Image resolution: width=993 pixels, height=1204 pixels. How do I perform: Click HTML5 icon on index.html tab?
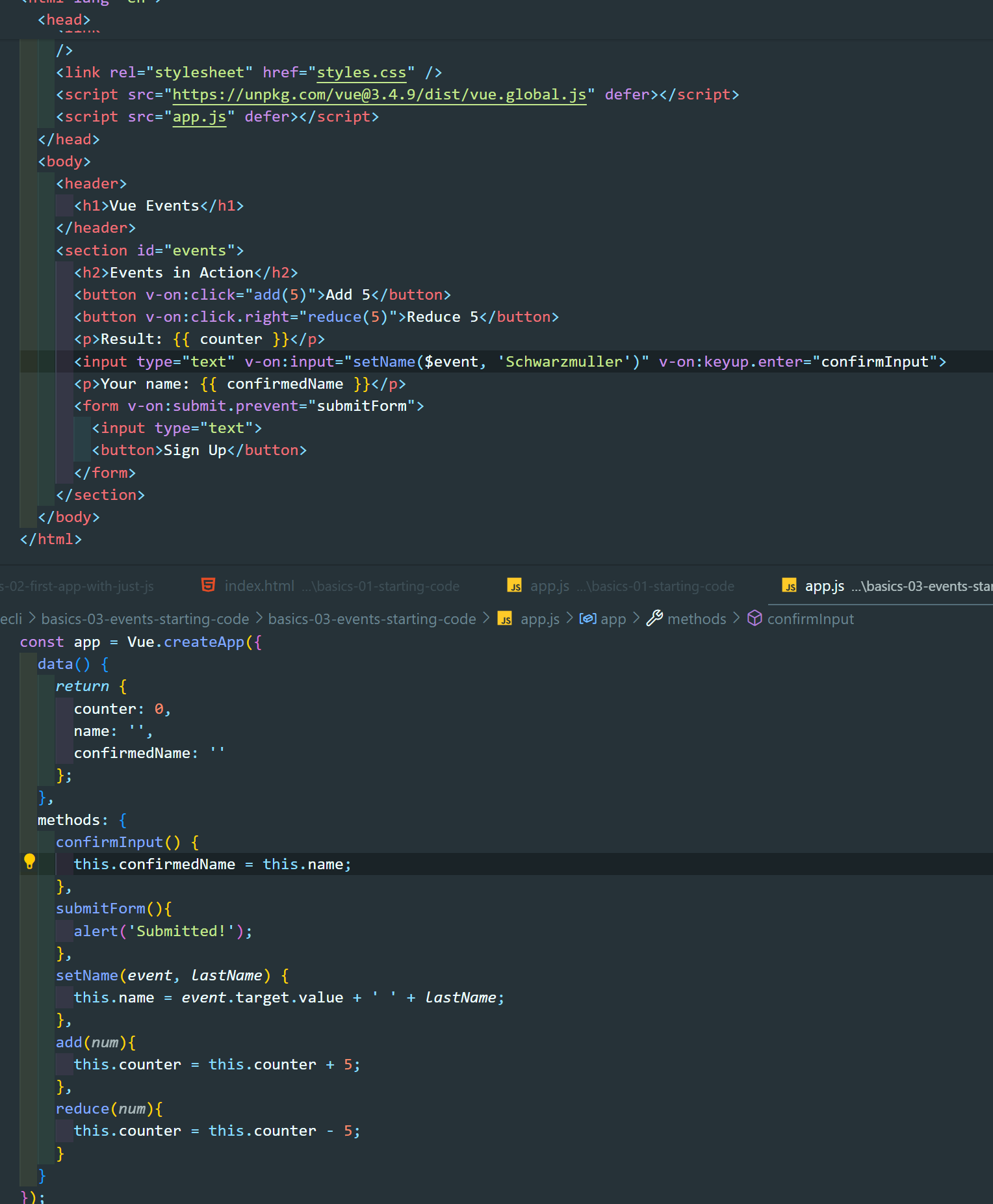pyautogui.click(x=208, y=585)
